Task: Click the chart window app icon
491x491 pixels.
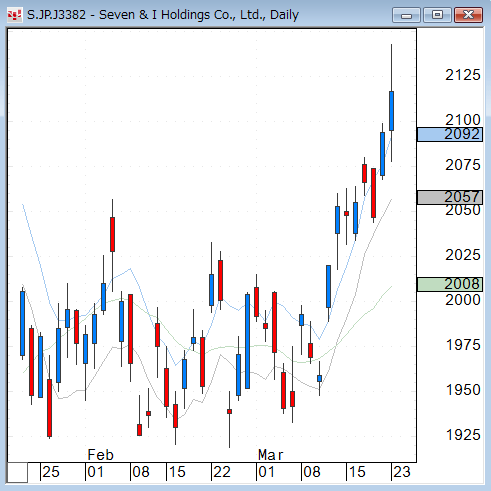Action: (15, 15)
